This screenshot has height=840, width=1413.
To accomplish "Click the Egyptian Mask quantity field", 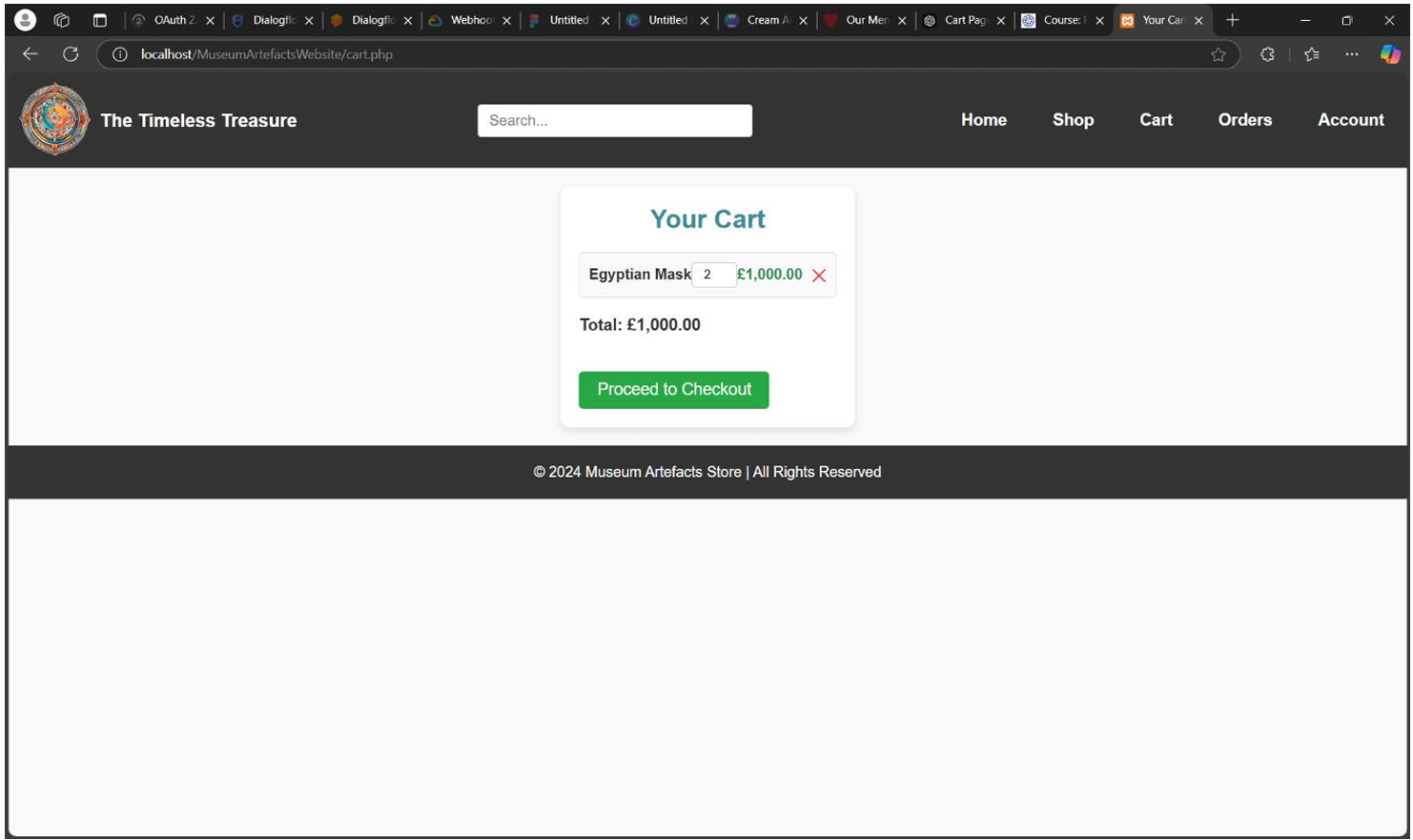I will [712, 275].
